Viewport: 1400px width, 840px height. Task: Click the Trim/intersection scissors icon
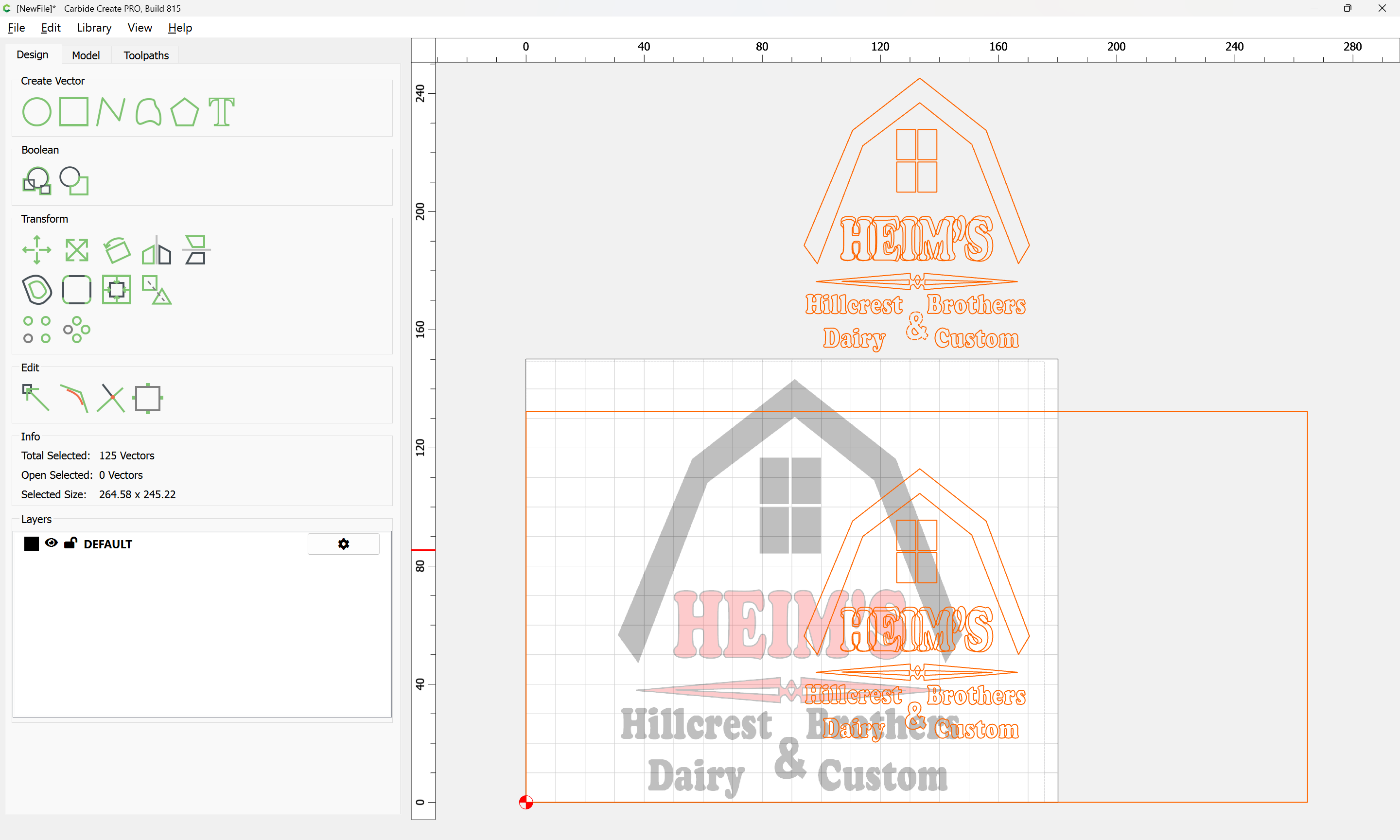pos(110,398)
